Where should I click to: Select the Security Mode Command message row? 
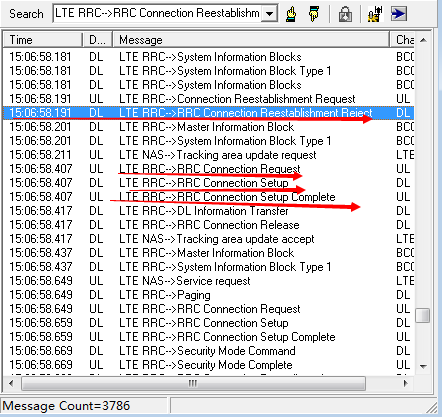pos(209,351)
